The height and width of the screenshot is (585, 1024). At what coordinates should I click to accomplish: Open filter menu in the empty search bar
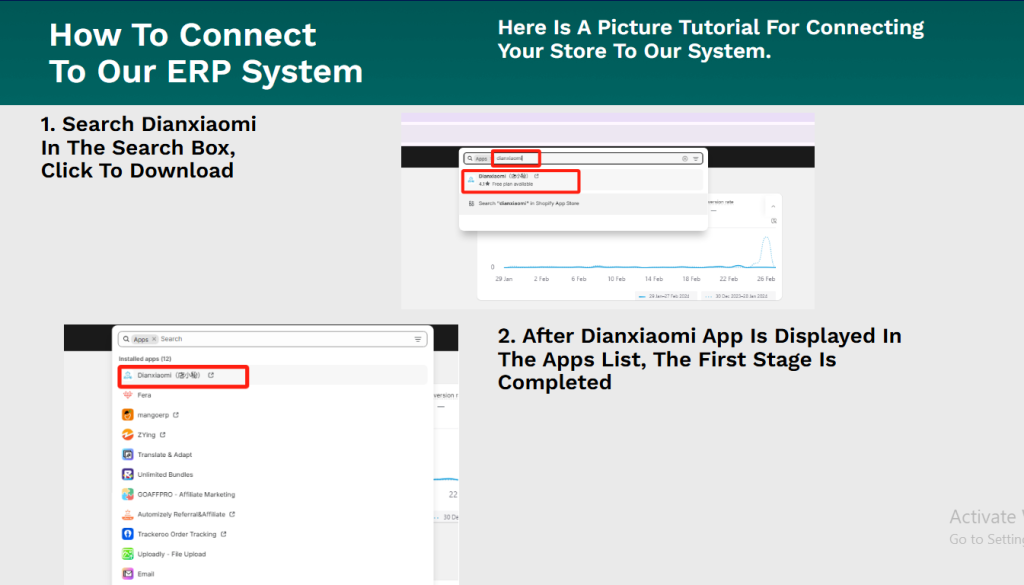(418, 339)
